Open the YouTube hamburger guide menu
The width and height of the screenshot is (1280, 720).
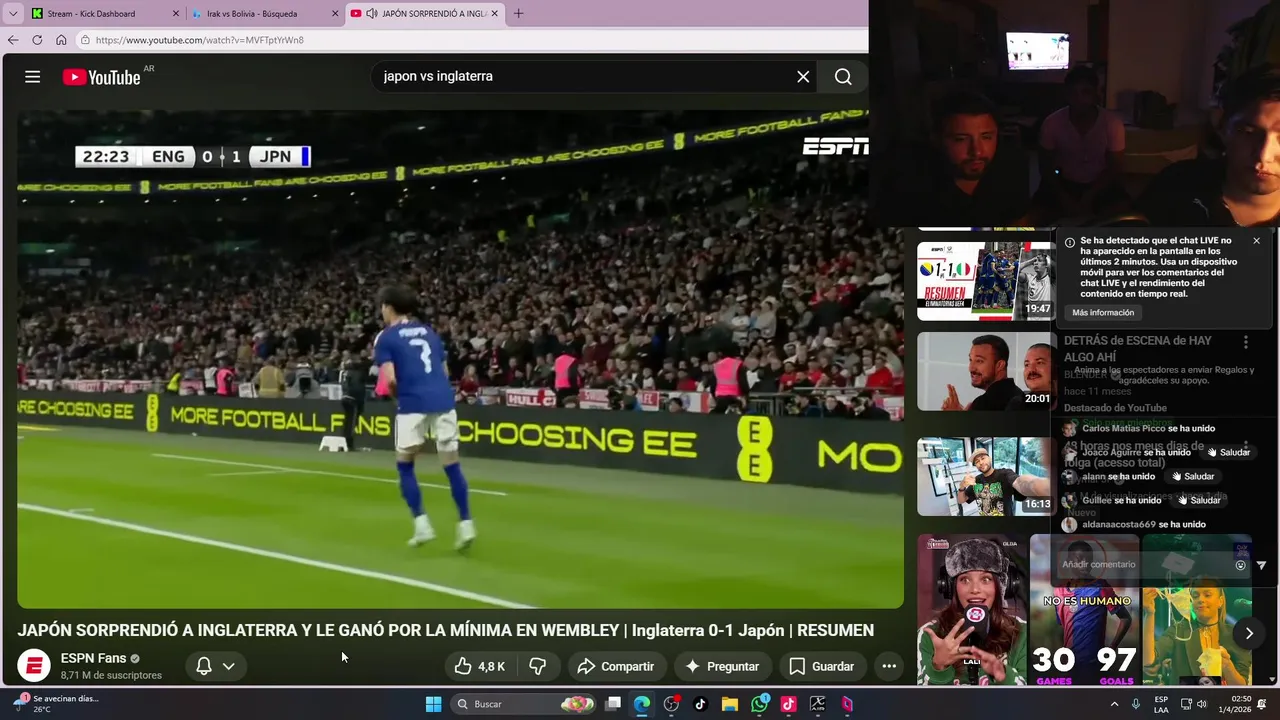pyautogui.click(x=33, y=77)
